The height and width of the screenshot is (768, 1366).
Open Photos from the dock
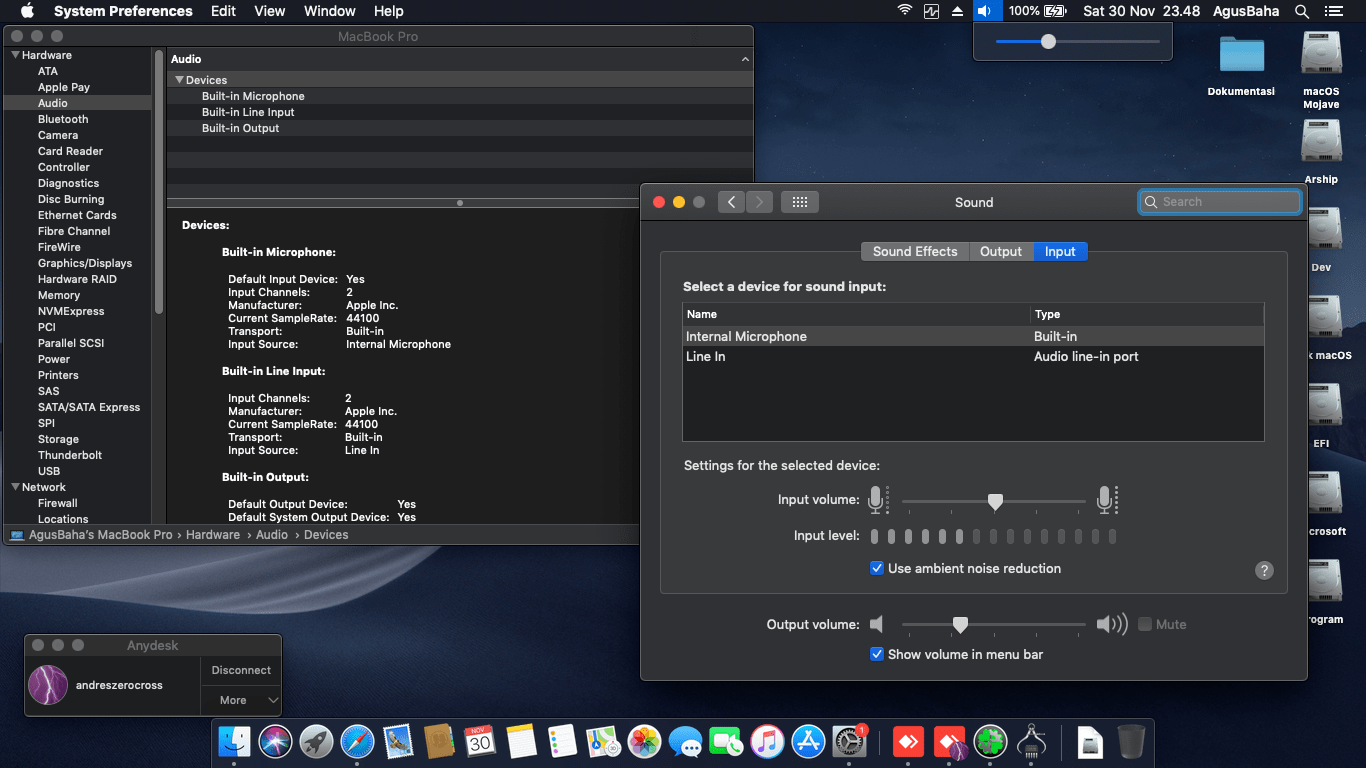644,742
